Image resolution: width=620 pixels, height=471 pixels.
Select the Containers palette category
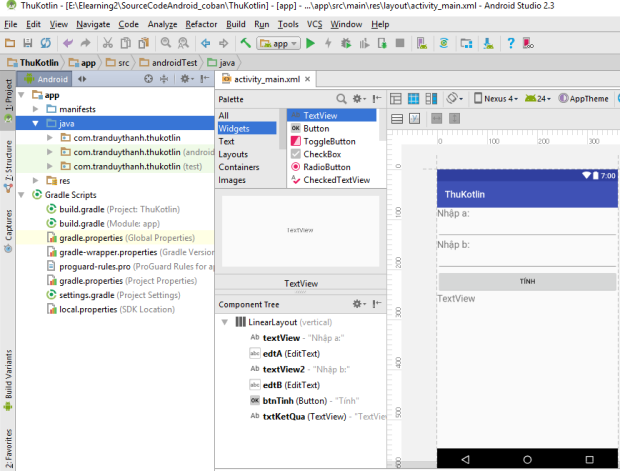tap(239, 167)
